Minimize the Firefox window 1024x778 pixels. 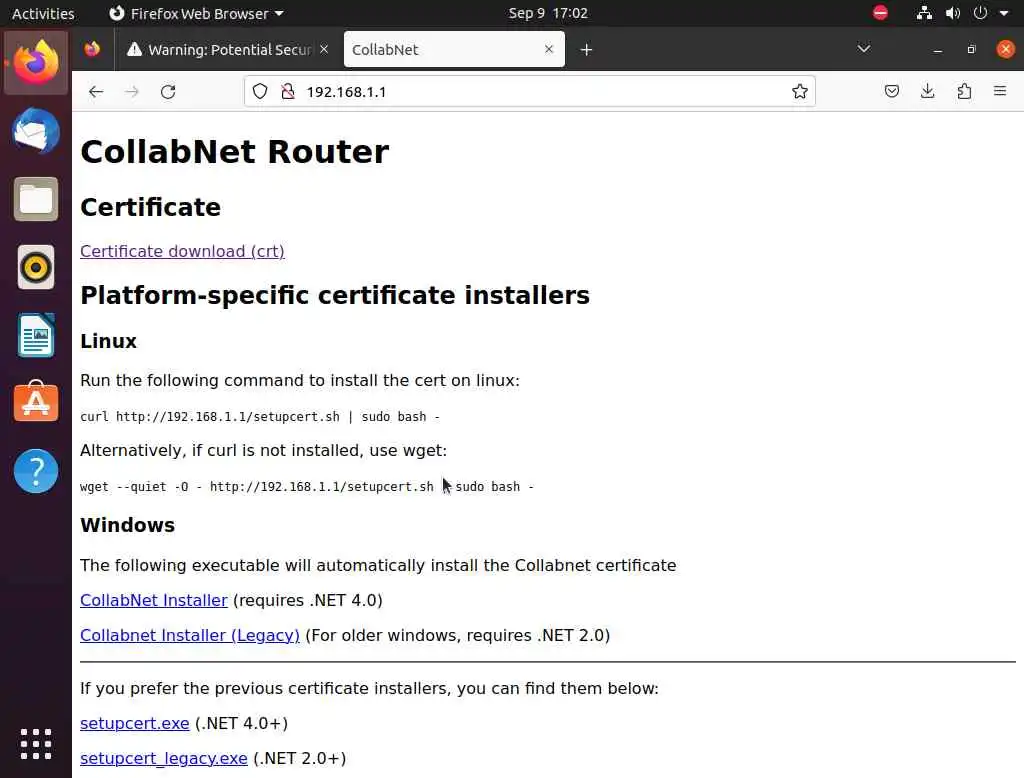point(938,50)
